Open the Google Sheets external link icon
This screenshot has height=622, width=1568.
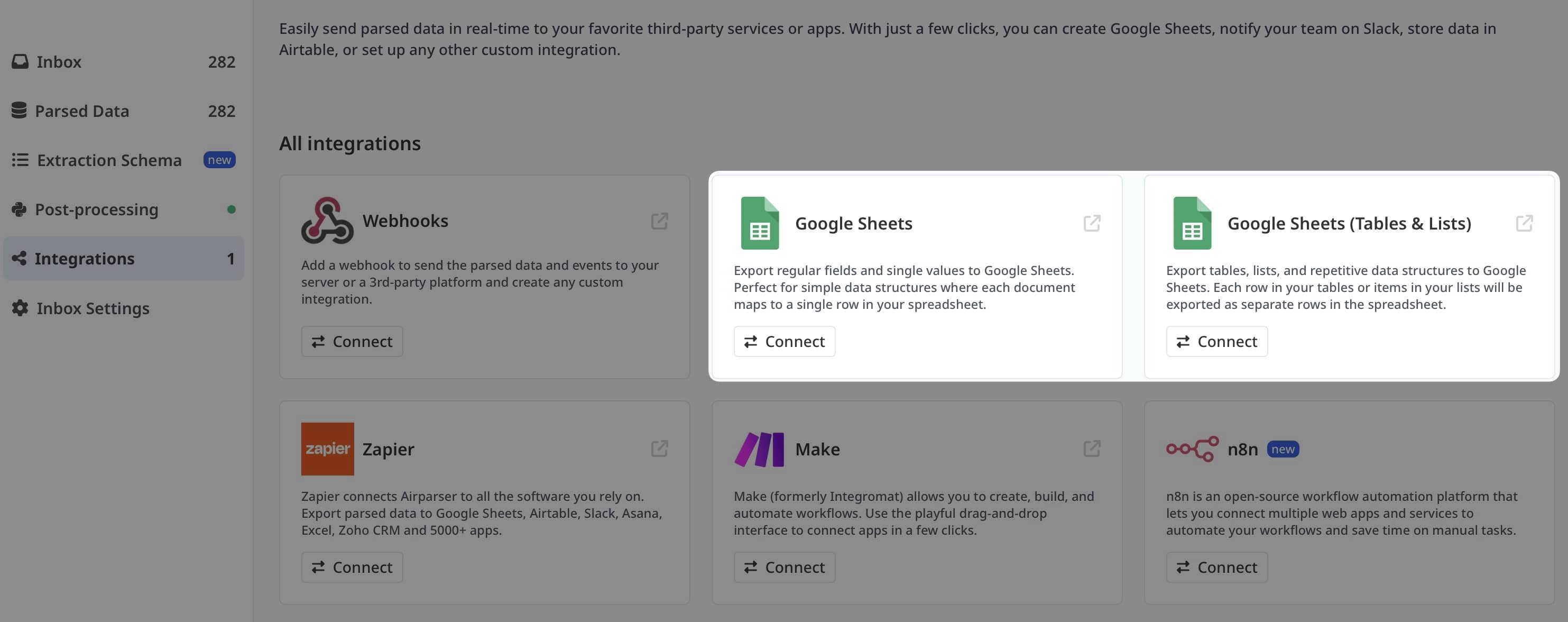coord(1092,224)
